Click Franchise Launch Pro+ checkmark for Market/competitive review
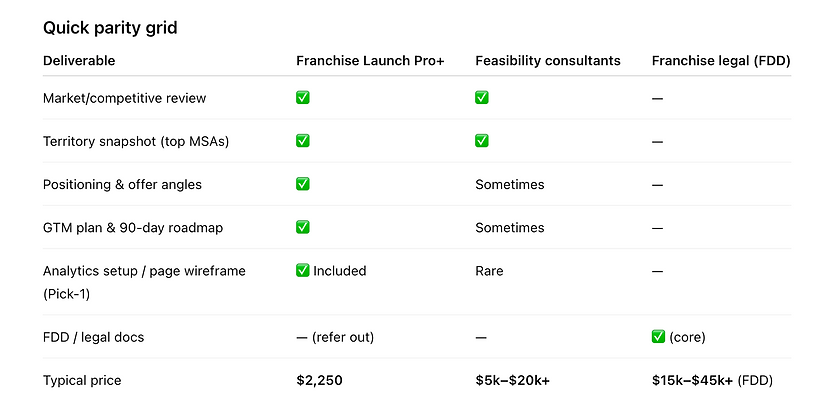Viewport: 837px width, 417px height. tap(303, 98)
